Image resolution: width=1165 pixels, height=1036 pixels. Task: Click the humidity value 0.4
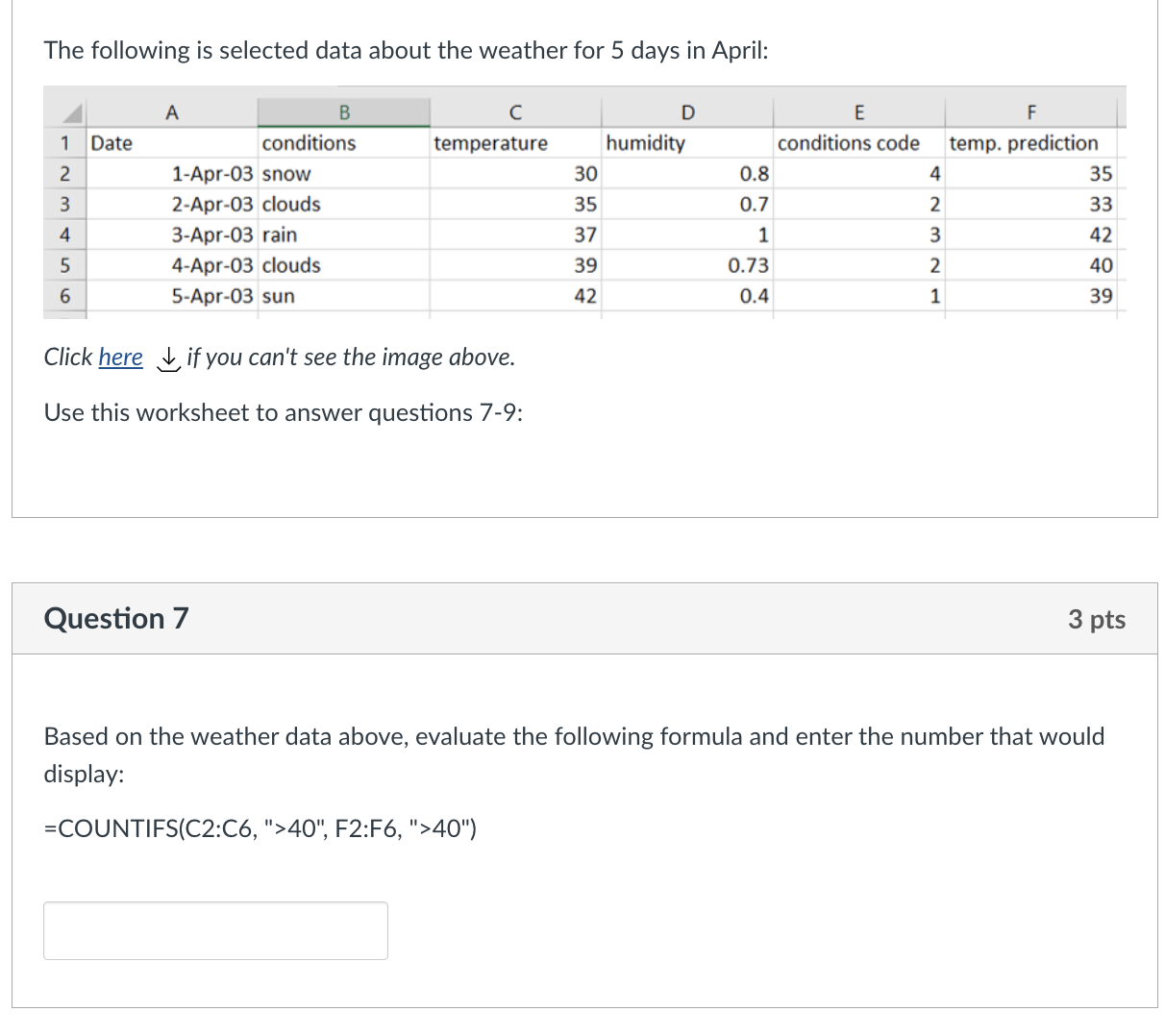(754, 296)
